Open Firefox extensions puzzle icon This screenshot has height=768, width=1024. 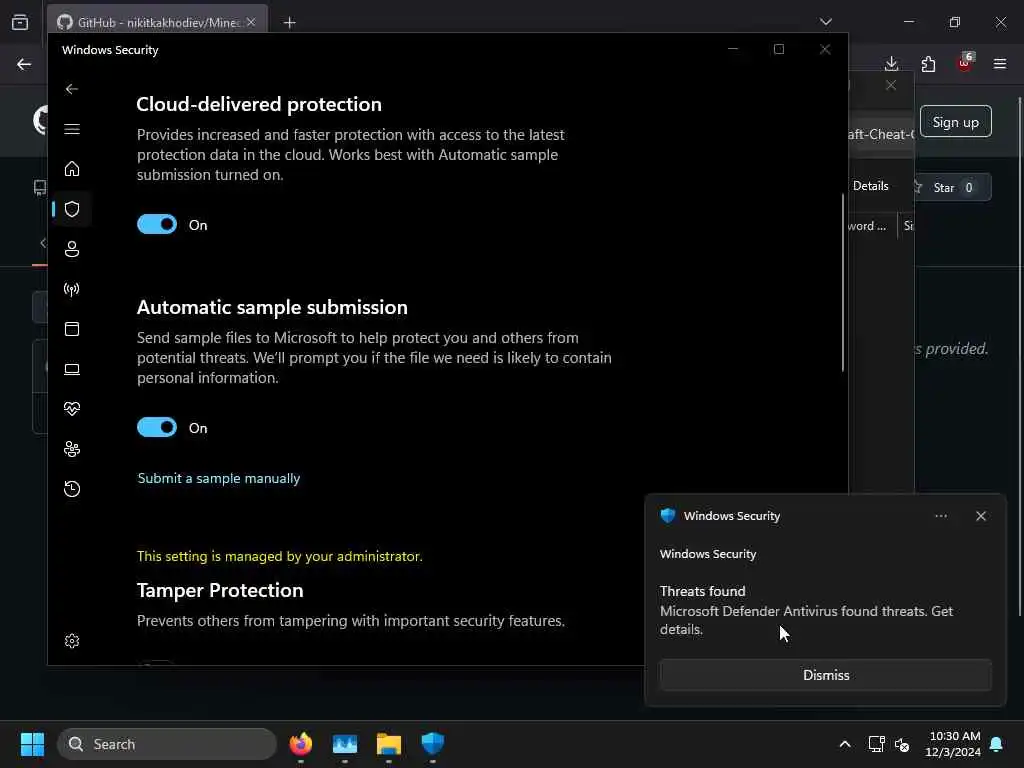[928, 64]
